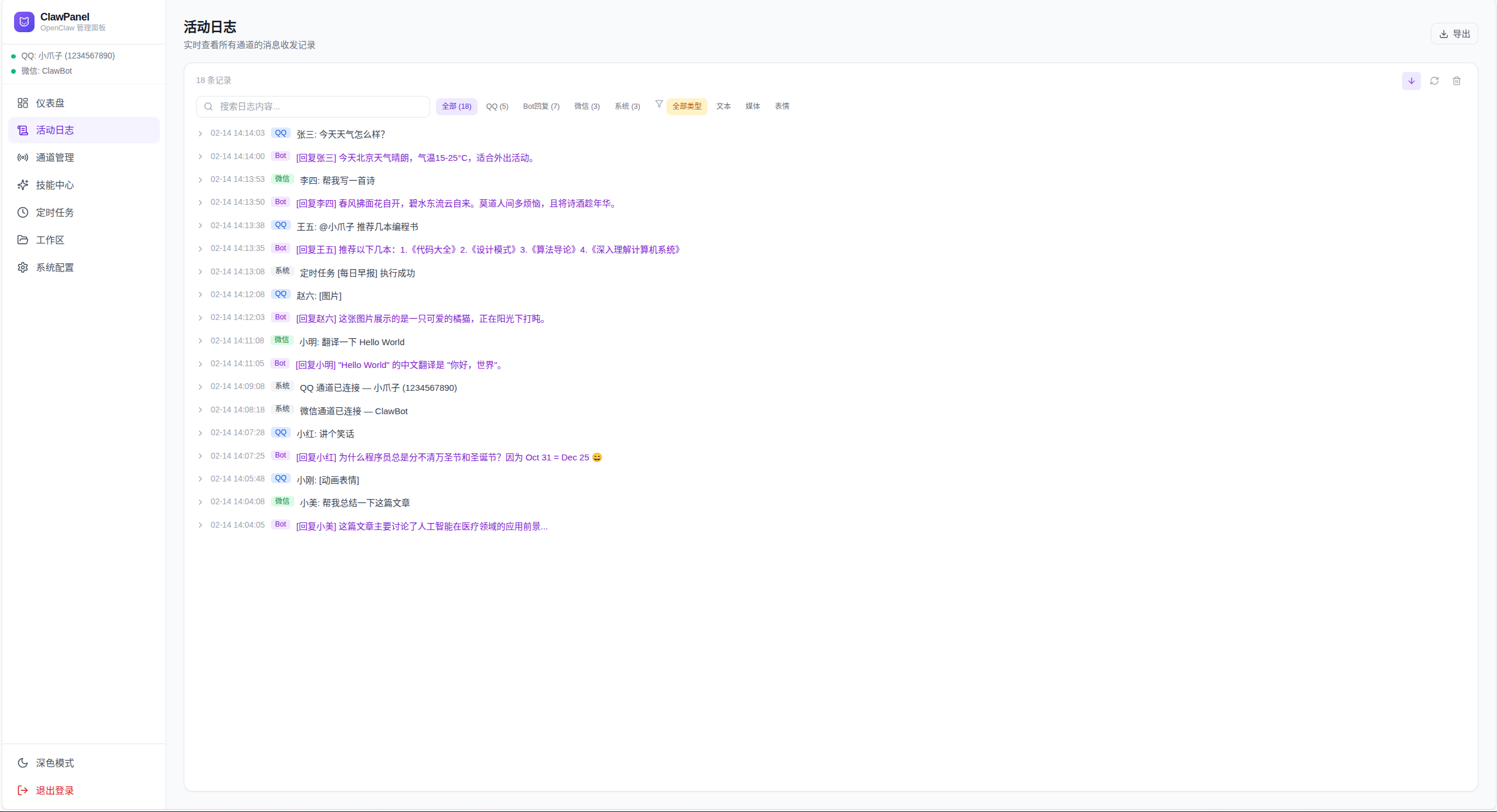Open 通道管理 channel management page
This screenshot has width=1497, height=812.
[54, 157]
